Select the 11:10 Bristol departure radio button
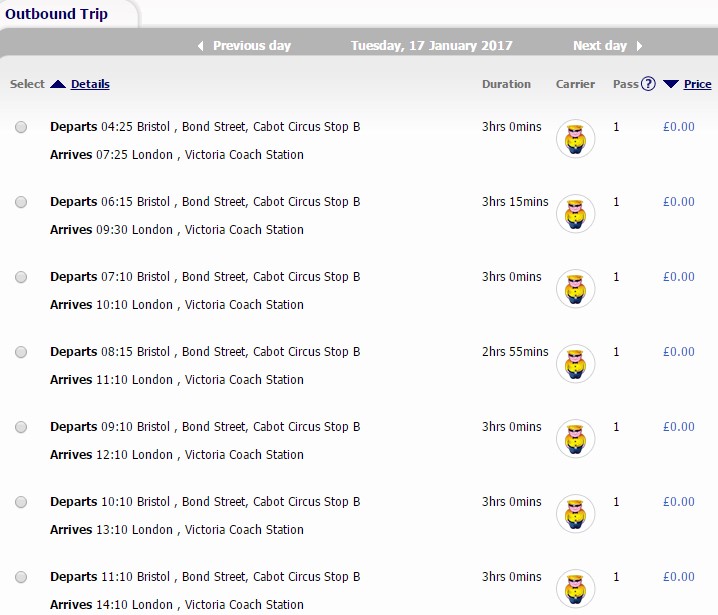 pyautogui.click(x=21, y=577)
